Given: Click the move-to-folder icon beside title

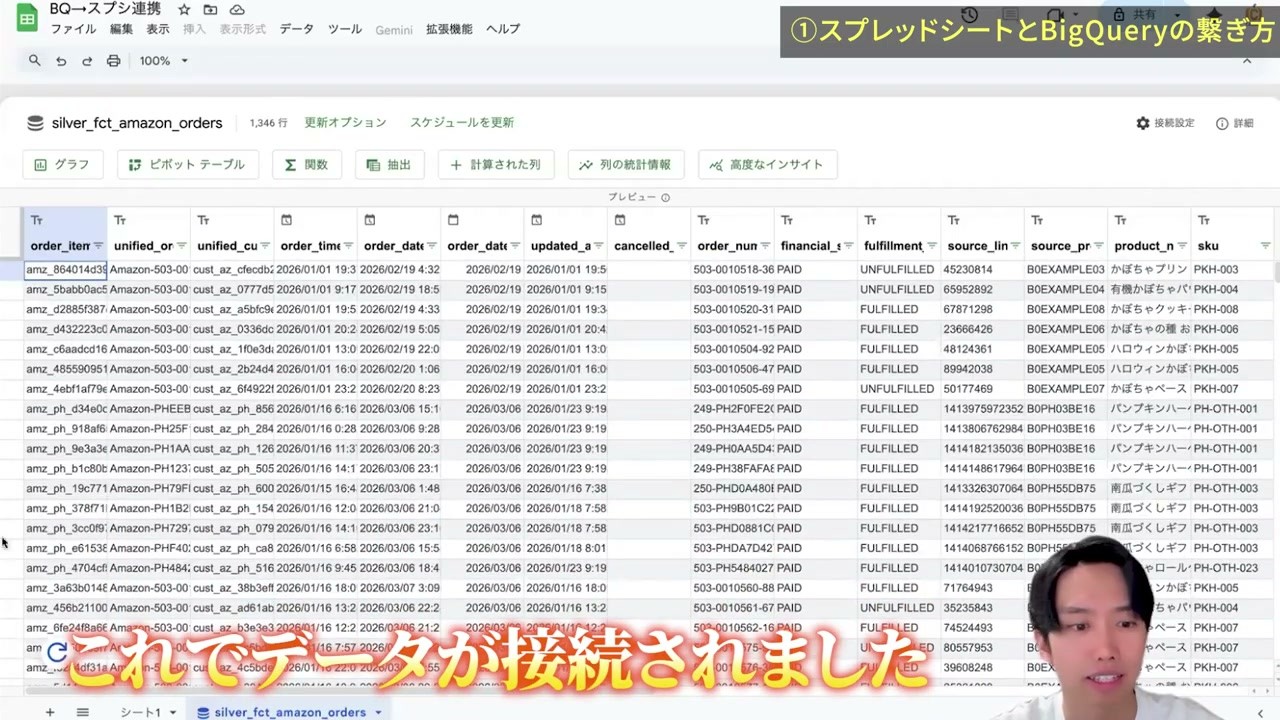Looking at the screenshot, I should pyautogui.click(x=210, y=9).
